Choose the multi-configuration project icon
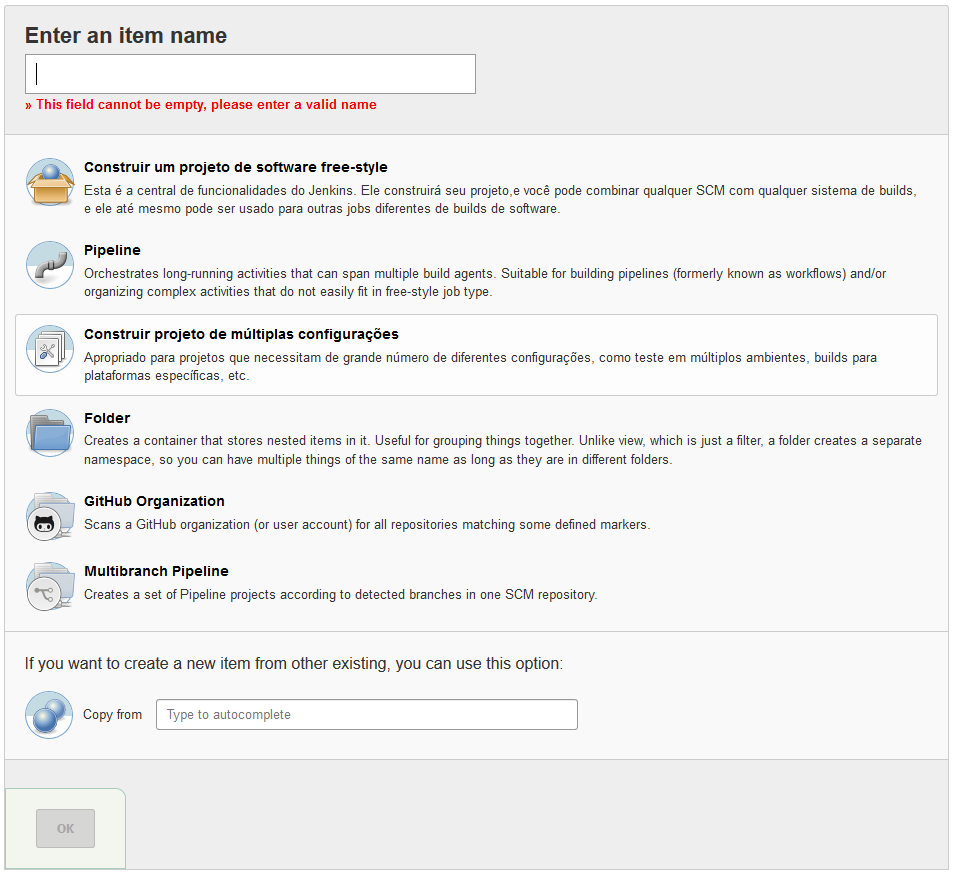 pos(49,349)
